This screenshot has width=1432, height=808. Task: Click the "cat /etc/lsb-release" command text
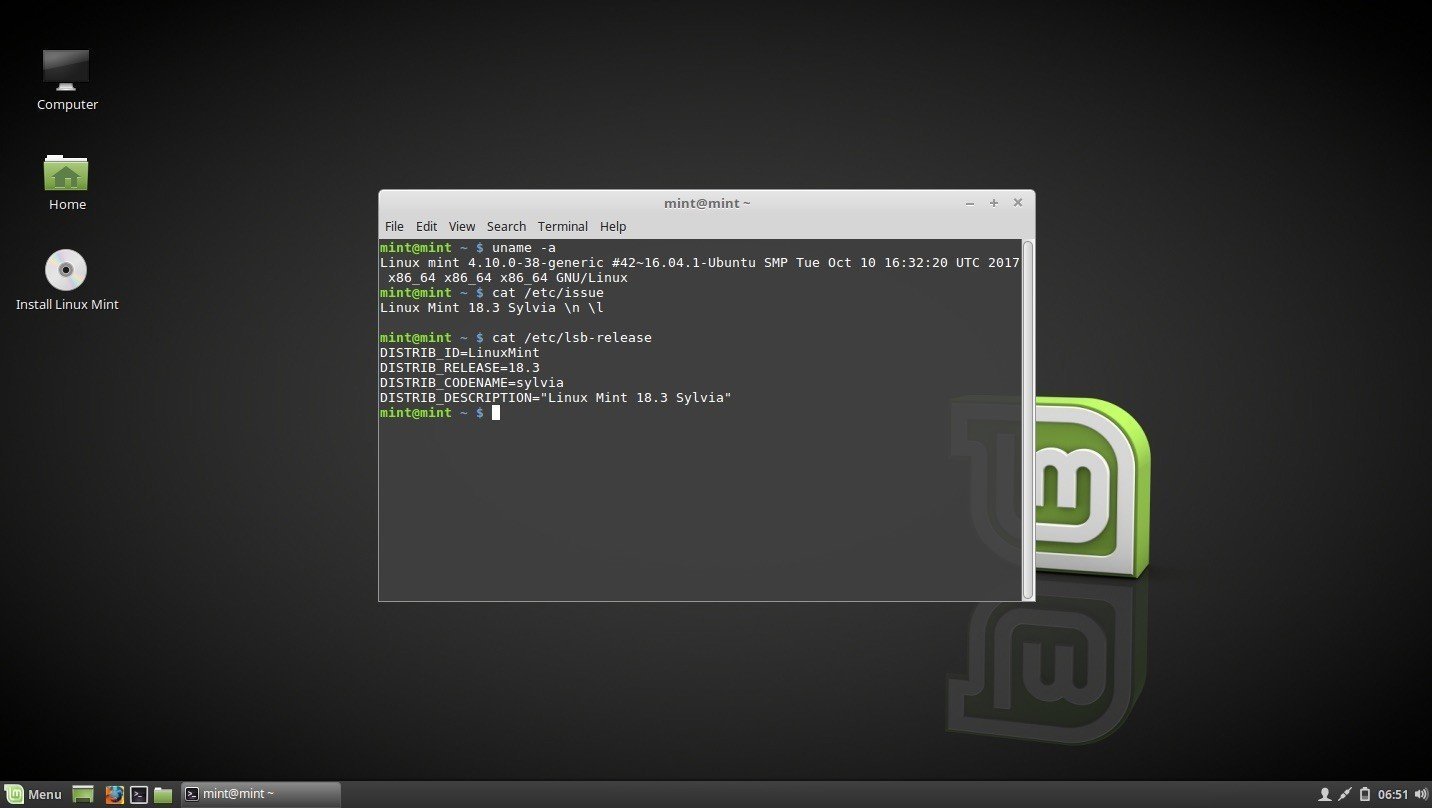click(572, 337)
